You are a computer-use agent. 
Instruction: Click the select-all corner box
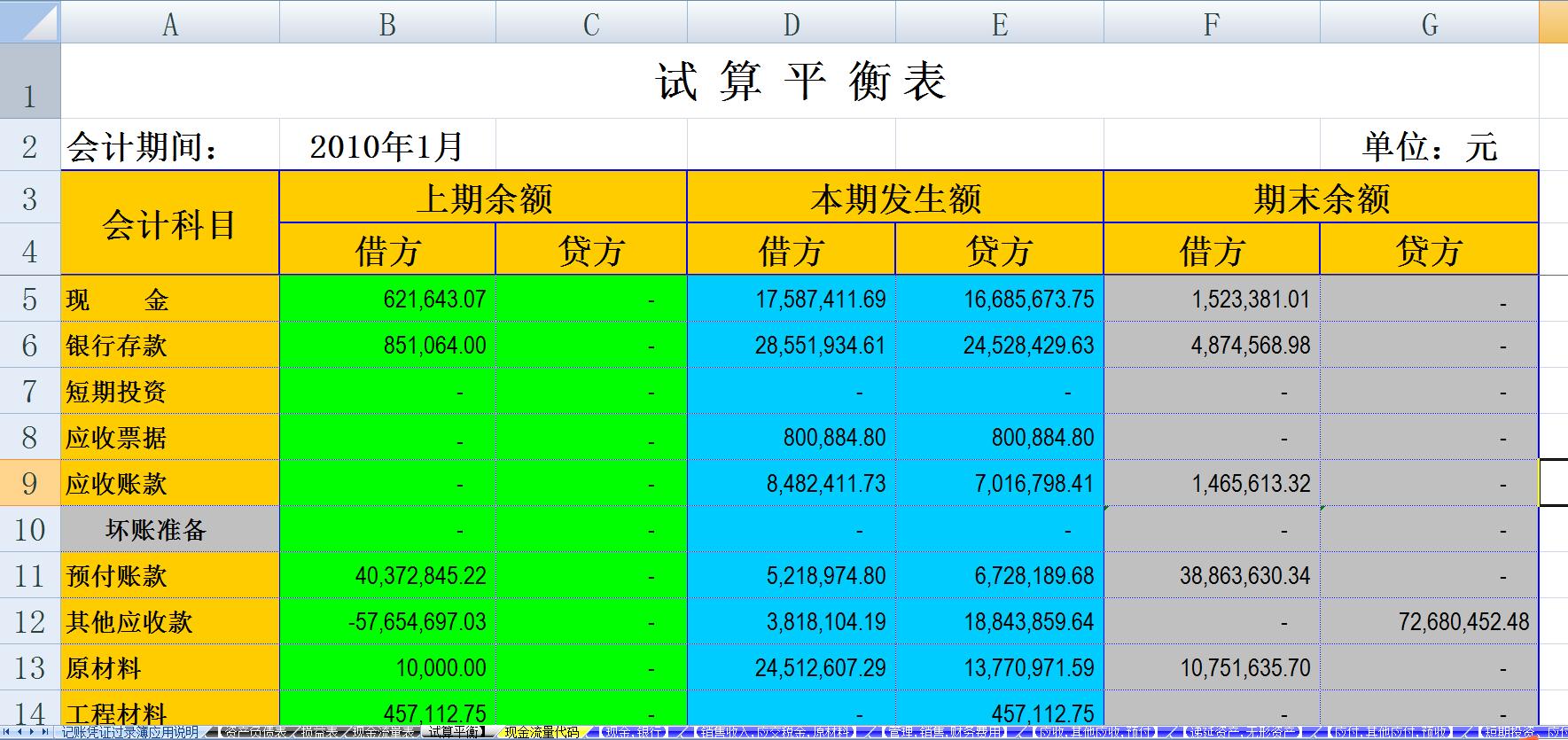(29, 21)
